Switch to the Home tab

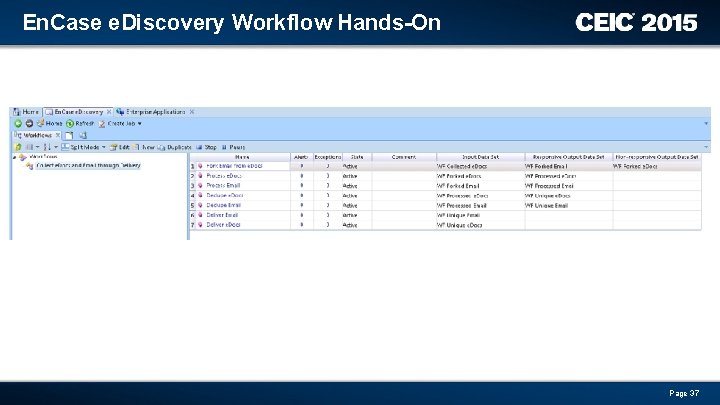coord(26,112)
